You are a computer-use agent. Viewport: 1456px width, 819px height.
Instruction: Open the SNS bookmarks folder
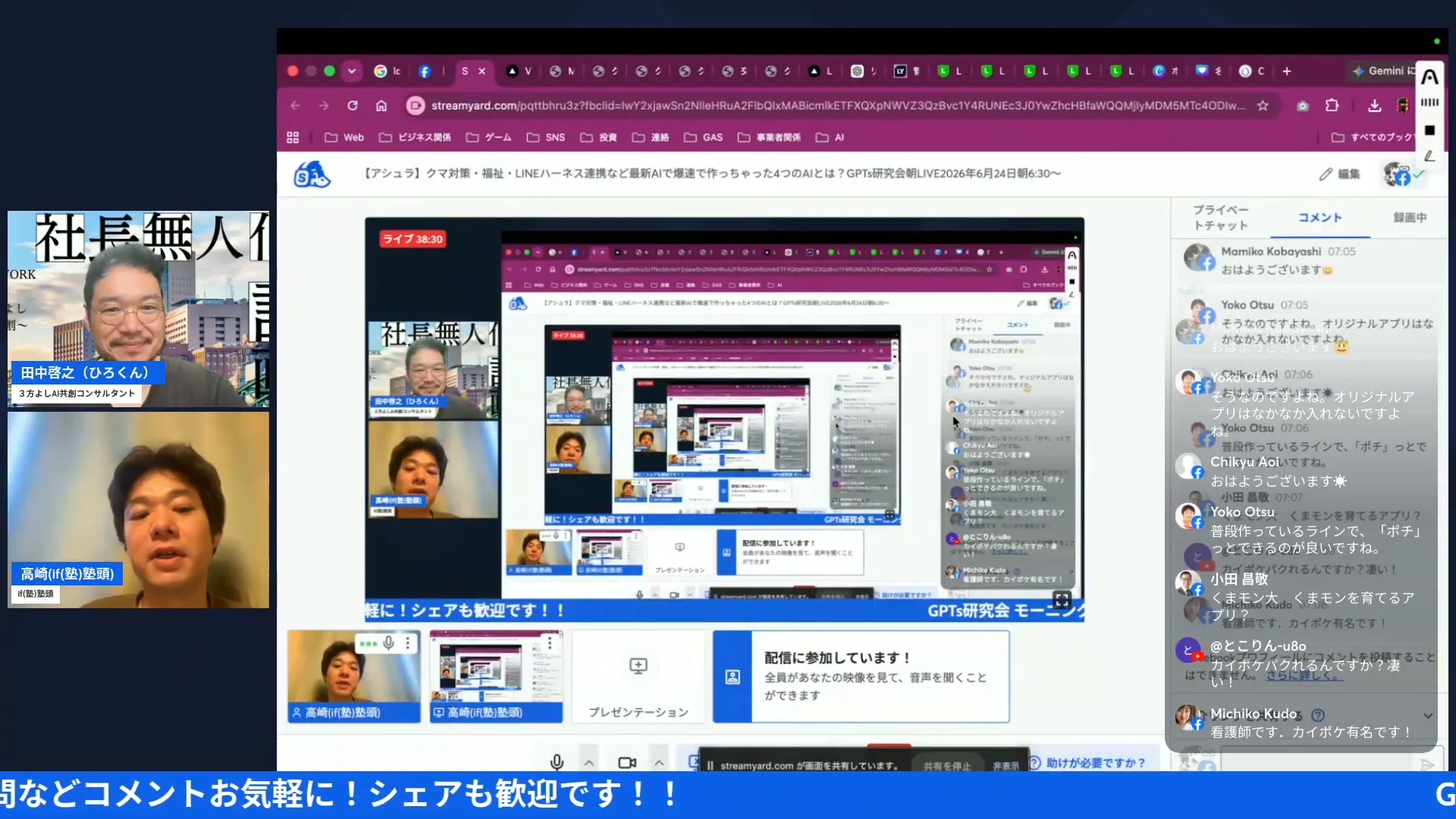coord(546,137)
